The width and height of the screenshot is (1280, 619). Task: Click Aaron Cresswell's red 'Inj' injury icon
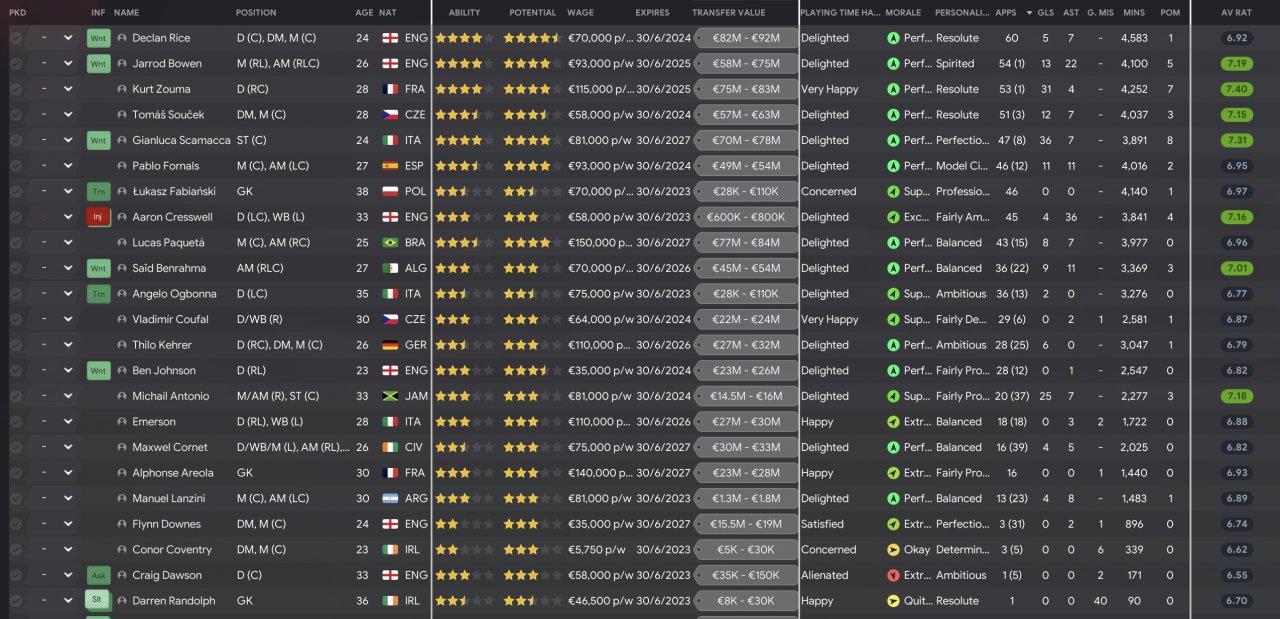(98, 217)
